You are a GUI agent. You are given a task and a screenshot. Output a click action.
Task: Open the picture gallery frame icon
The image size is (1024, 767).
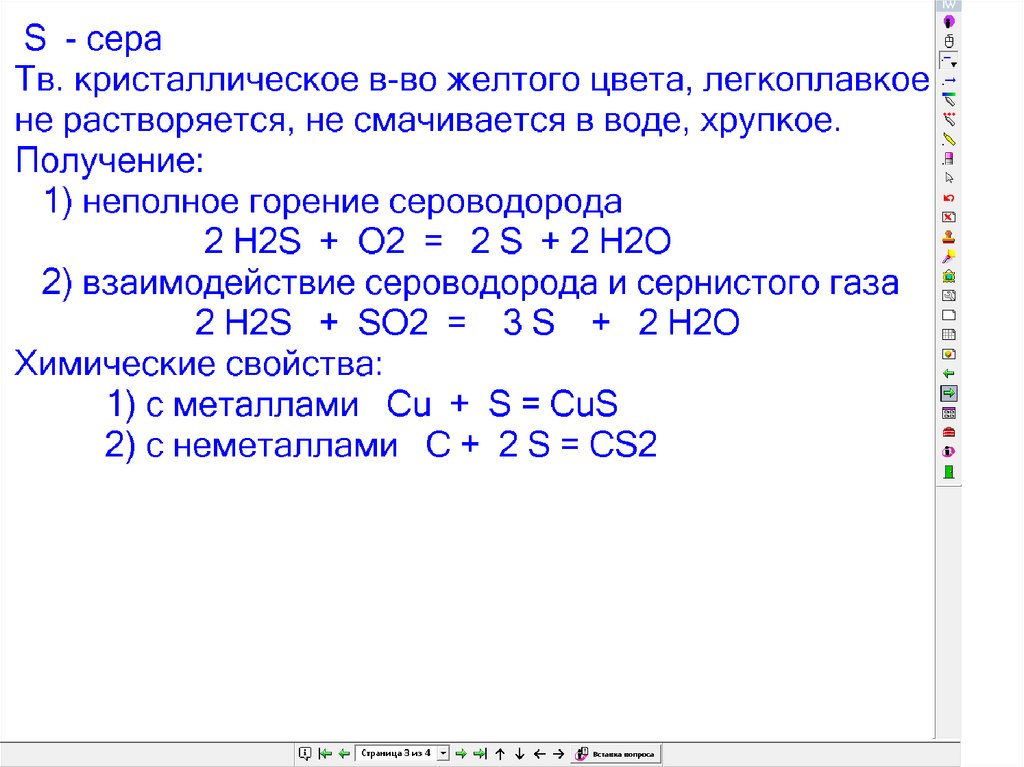click(x=949, y=276)
